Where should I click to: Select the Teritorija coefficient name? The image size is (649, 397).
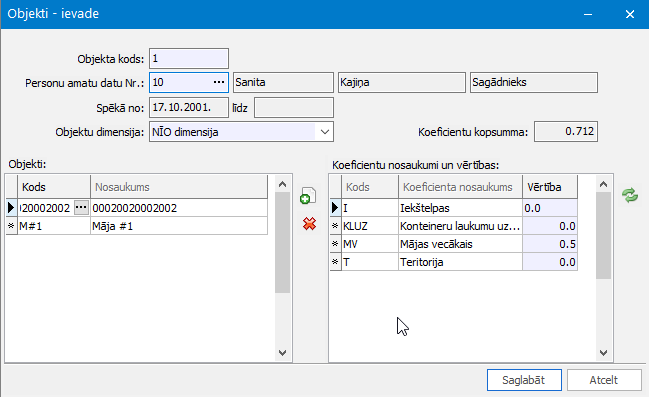point(460,262)
